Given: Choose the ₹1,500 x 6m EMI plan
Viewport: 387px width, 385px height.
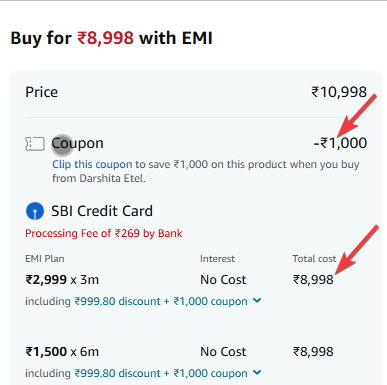Looking at the screenshot, I should coord(62,351).
